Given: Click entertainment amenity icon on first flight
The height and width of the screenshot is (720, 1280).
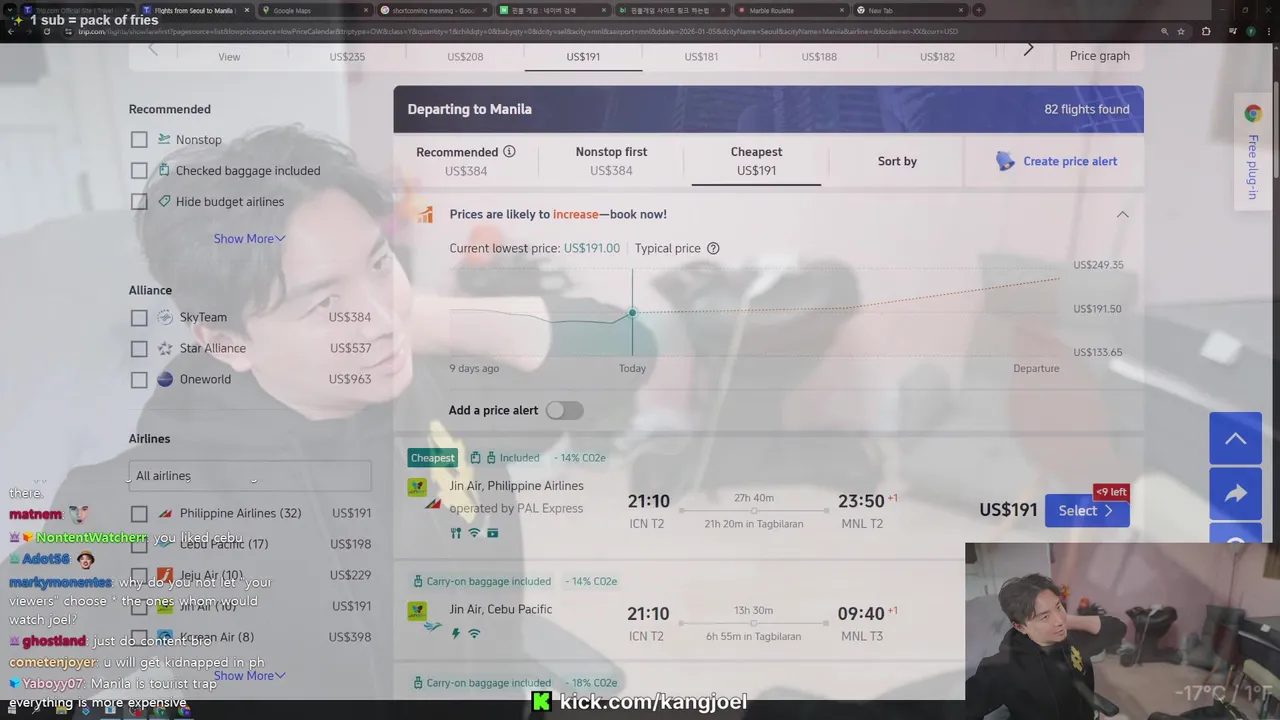Looking at the screenshot, I should pyautogui.click(x=492, y=533).
